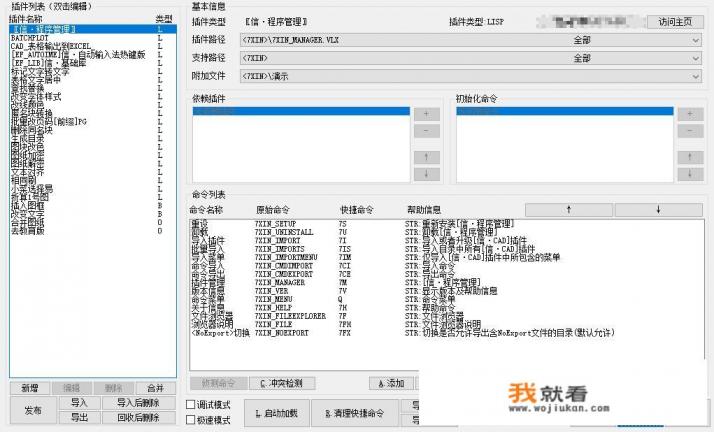Screen dimensions: 714x432
Task: Move the dependency plugin up
Action: pyautogui.click(x=426, y=157)
